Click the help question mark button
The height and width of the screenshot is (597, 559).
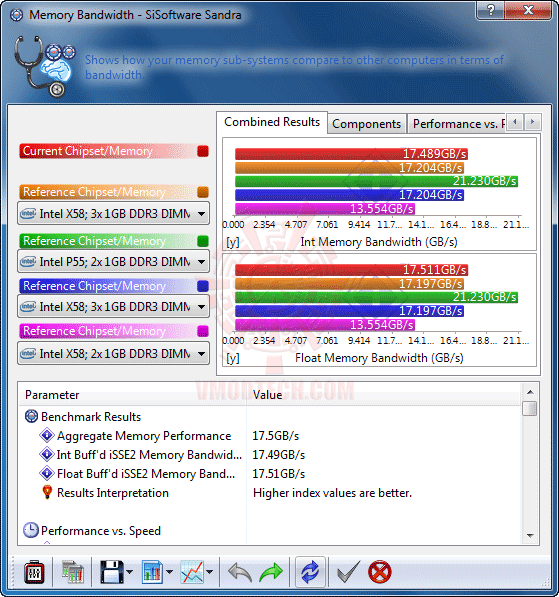click(490, 10)
